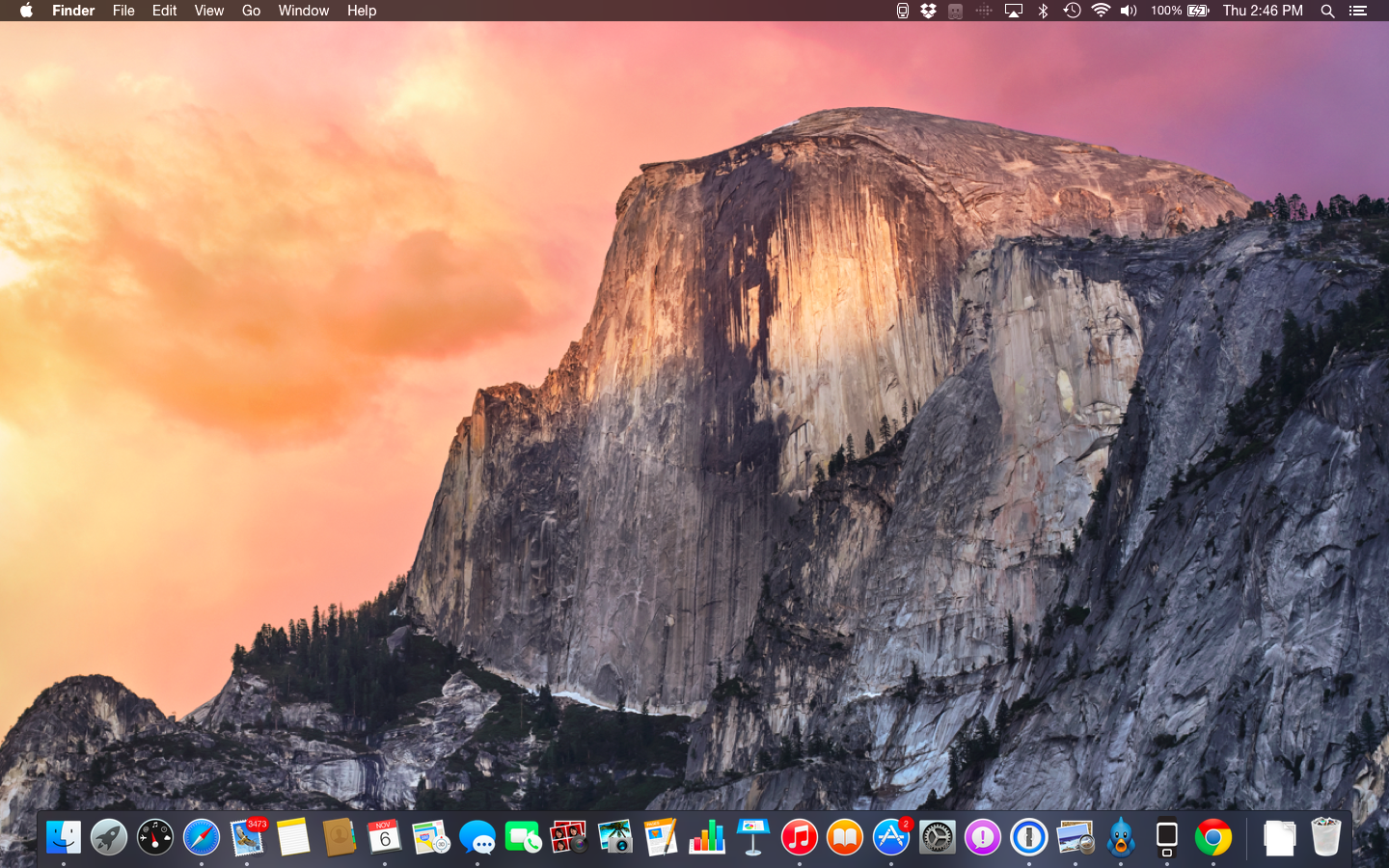This screenshot has height=868, width=1389.
Task: Open the File menu
Action: click(123, 11)
